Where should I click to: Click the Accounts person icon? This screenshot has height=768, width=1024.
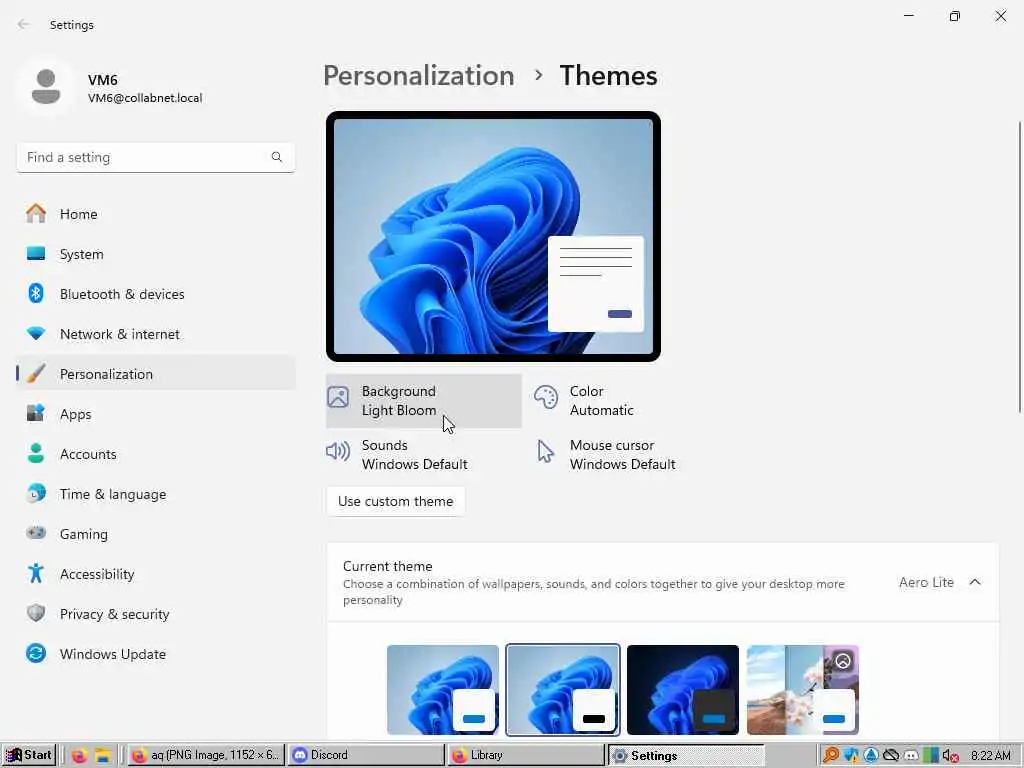click(x=36, y=453)
